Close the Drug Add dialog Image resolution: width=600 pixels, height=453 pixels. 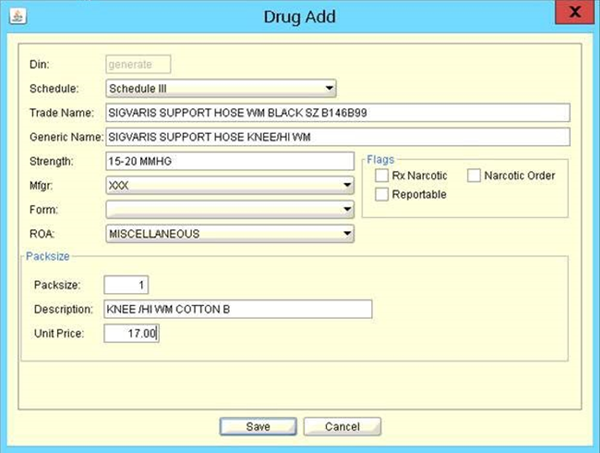click(x=575, y=12)
